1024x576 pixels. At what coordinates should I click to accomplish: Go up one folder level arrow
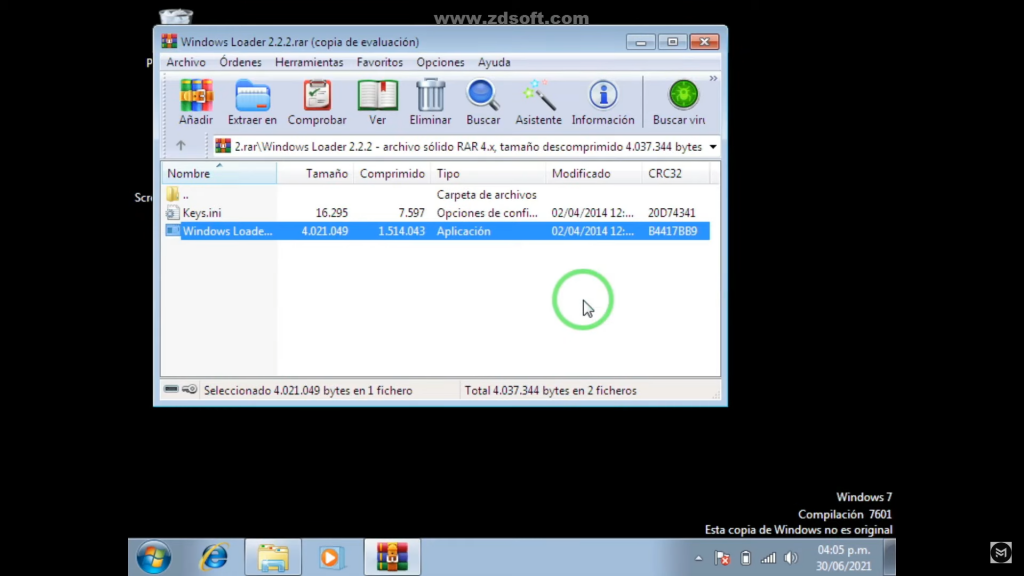pos(181,146)
